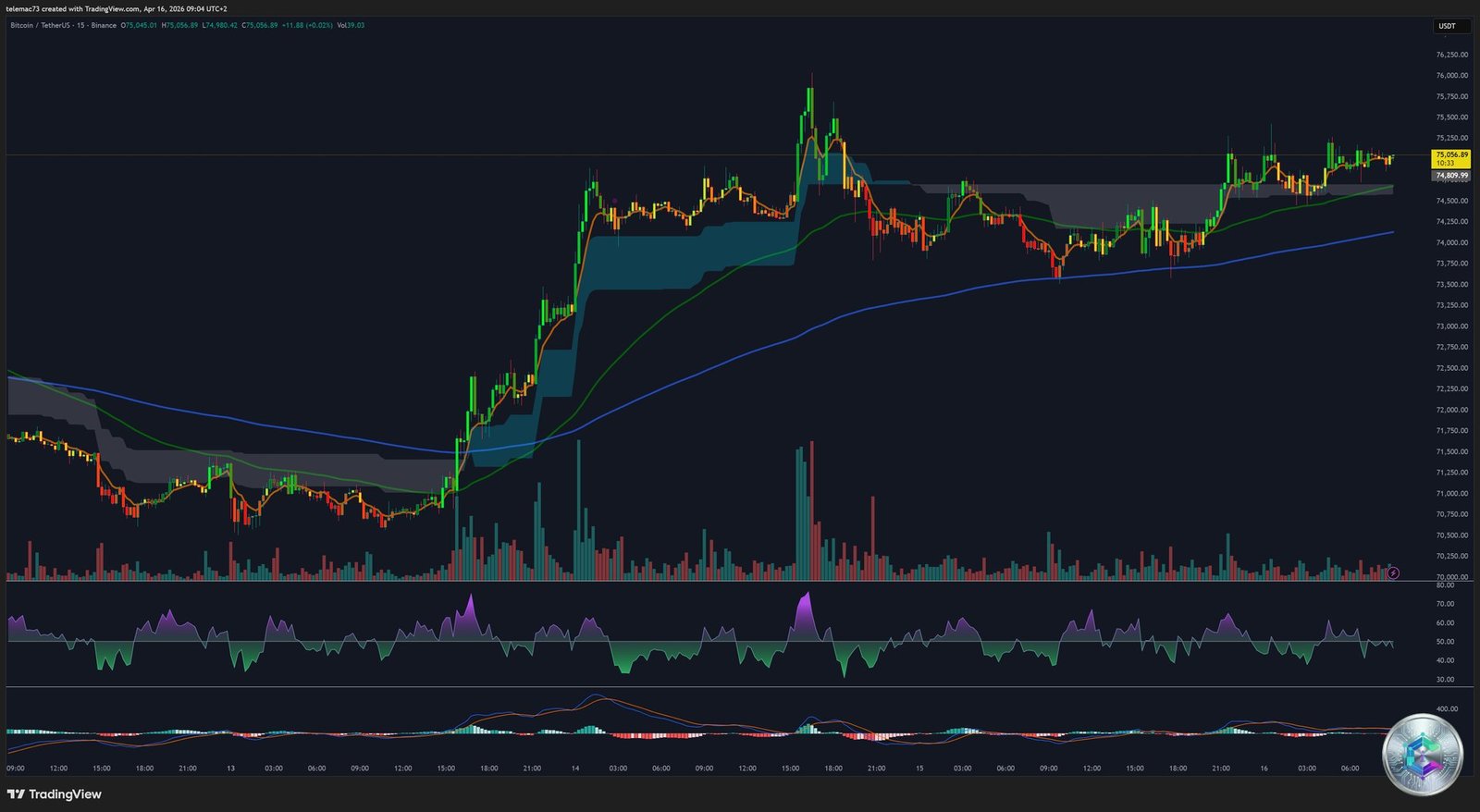The width and height of the screenshot is (1480, 812).
Task: Click the low value L74,980.42
Action: 219,25
